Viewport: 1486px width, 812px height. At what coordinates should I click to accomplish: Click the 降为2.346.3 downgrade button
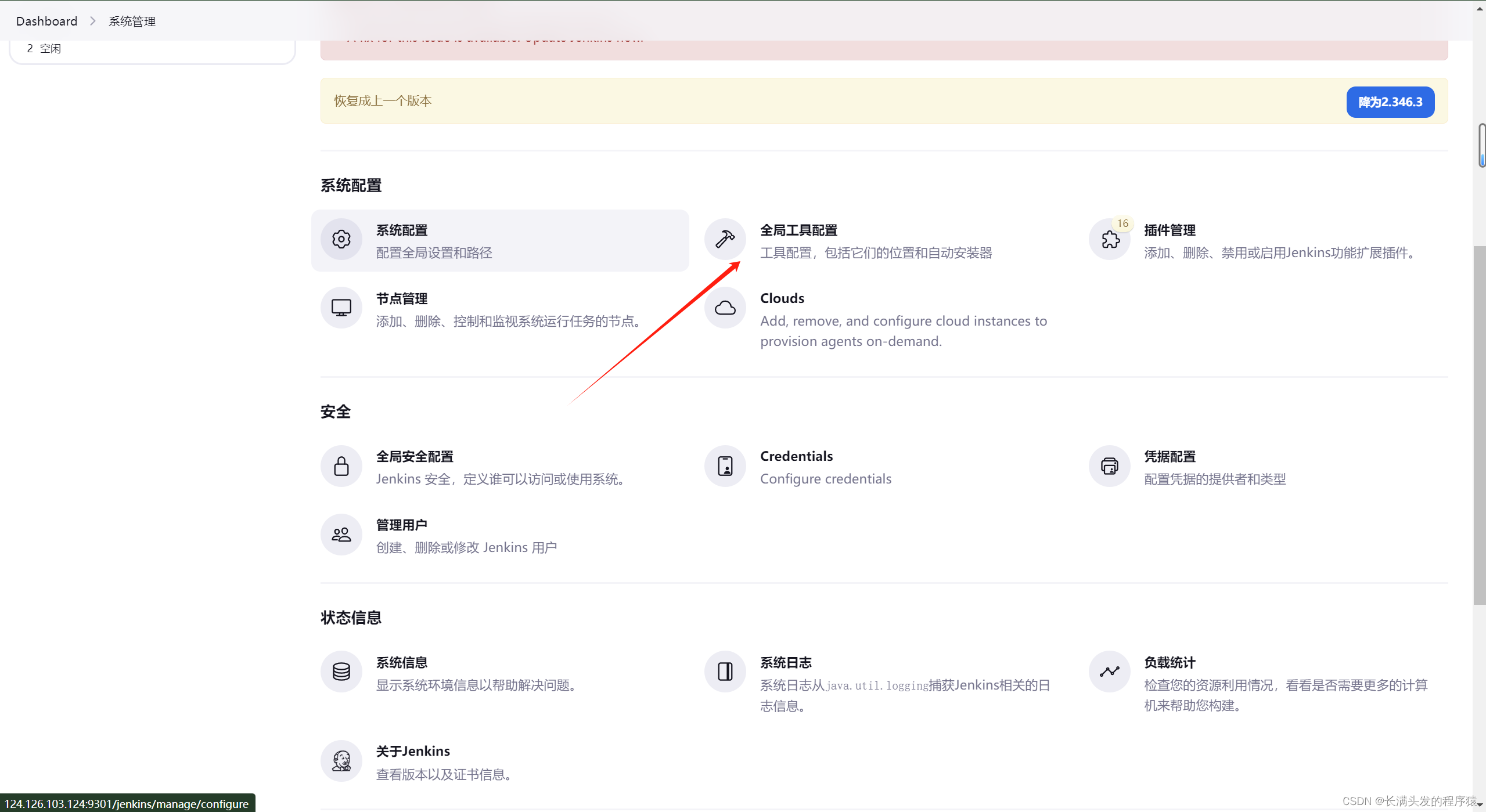click(x=1390, y=102)
